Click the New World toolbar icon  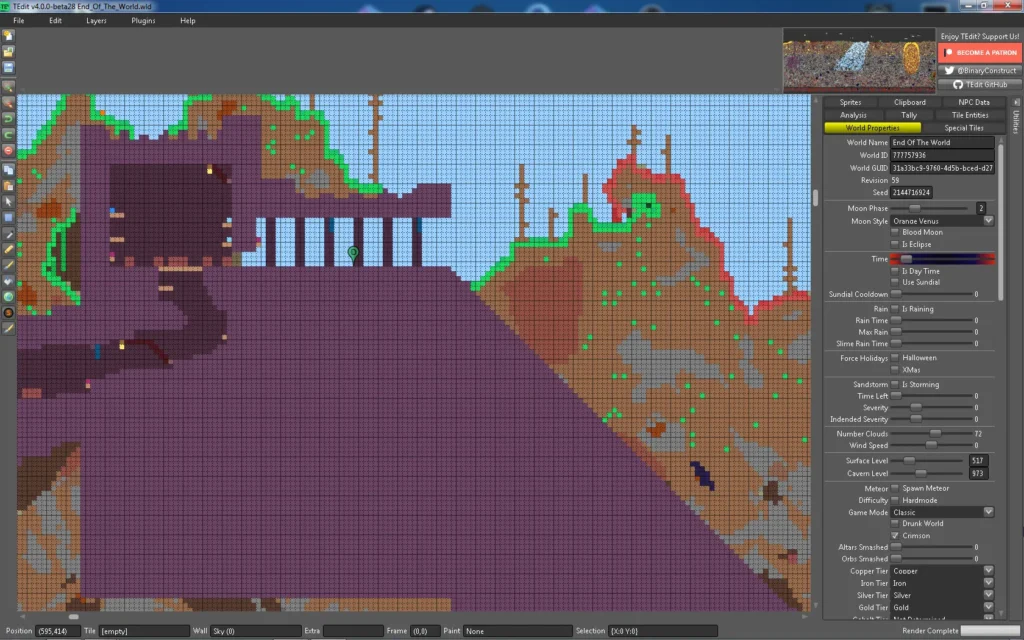tap(8, 36)
